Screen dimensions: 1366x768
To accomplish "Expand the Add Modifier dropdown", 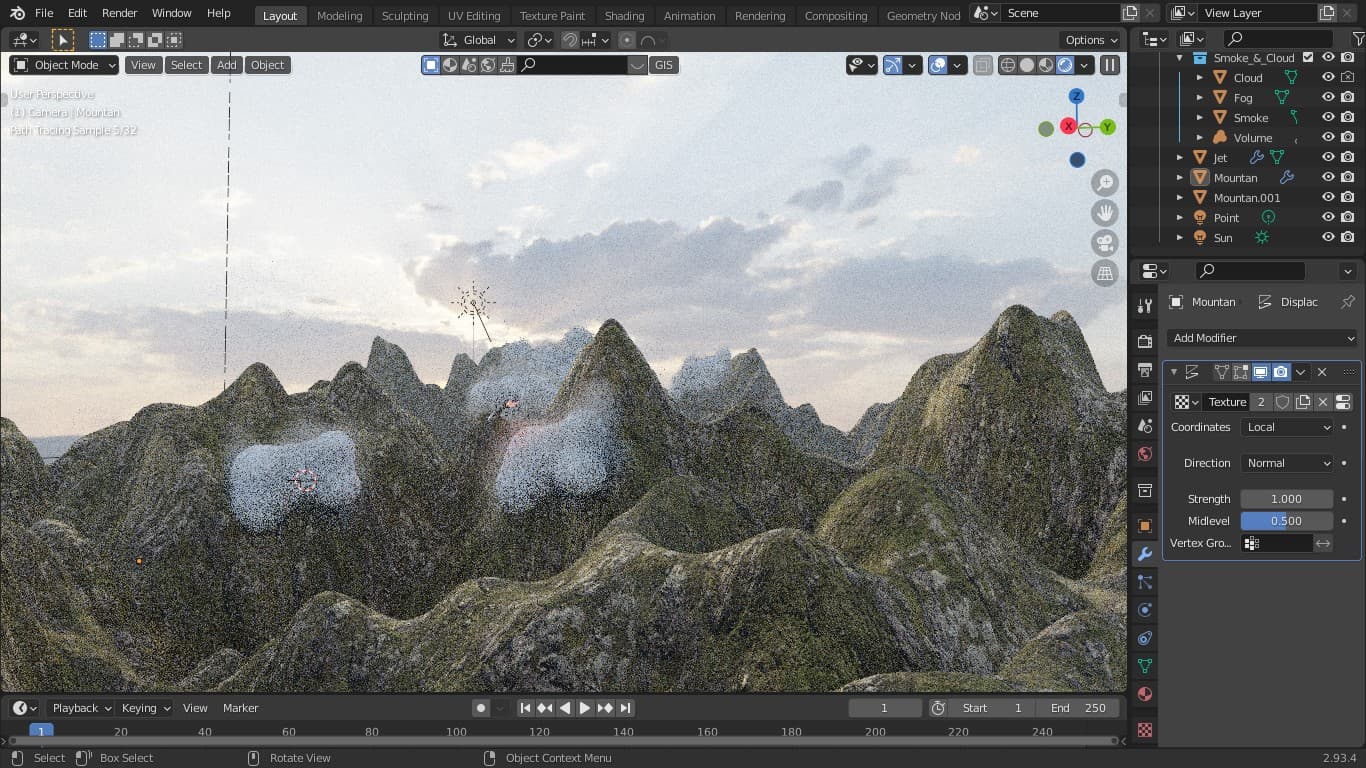I will 1262,338.
